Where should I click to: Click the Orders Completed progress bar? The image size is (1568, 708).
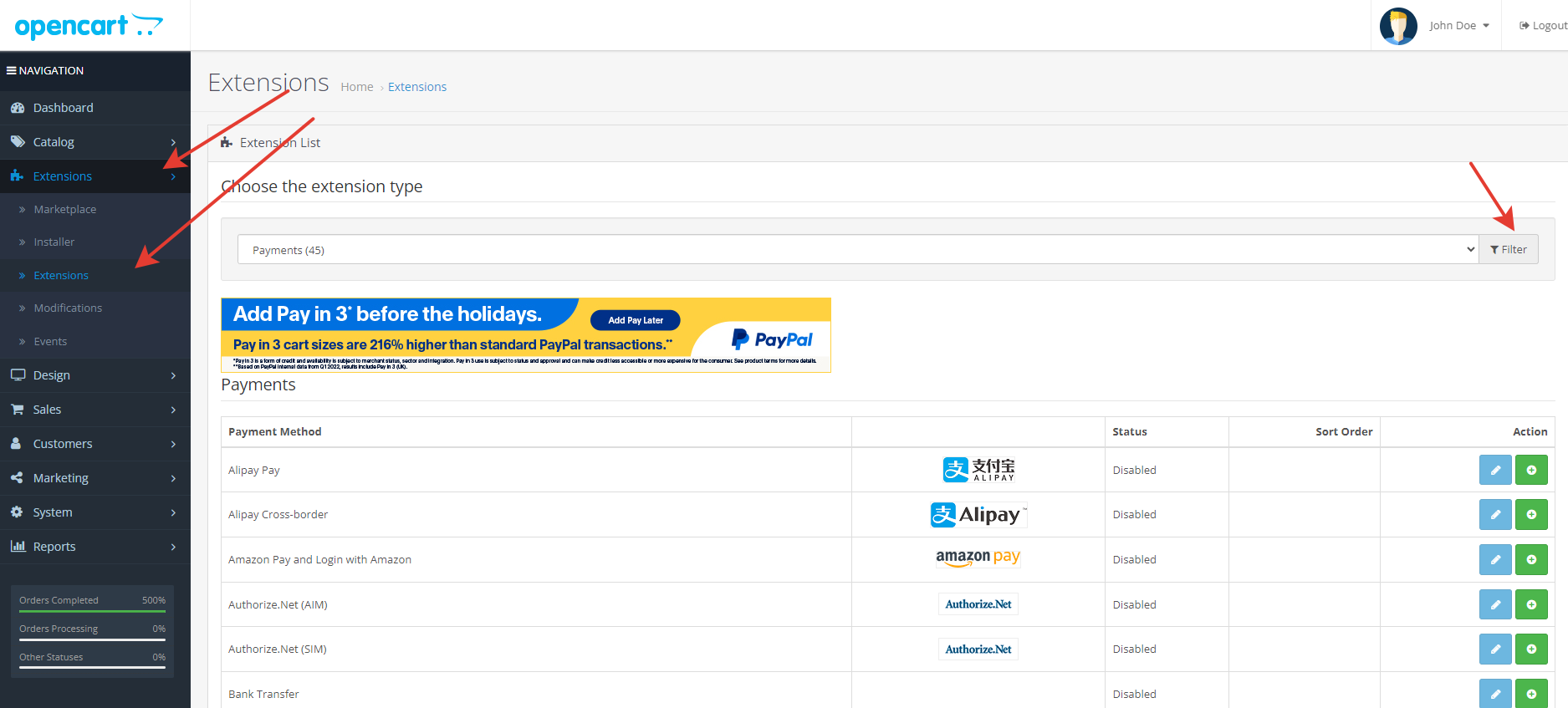point(92,611)
